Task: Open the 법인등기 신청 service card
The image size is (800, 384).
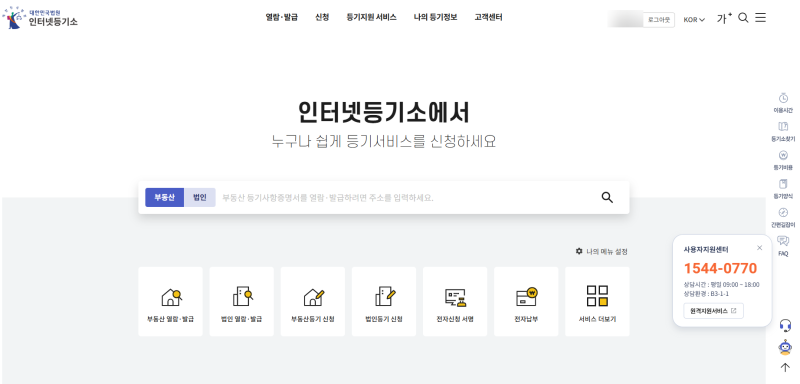Action: [x=384, y=301]
